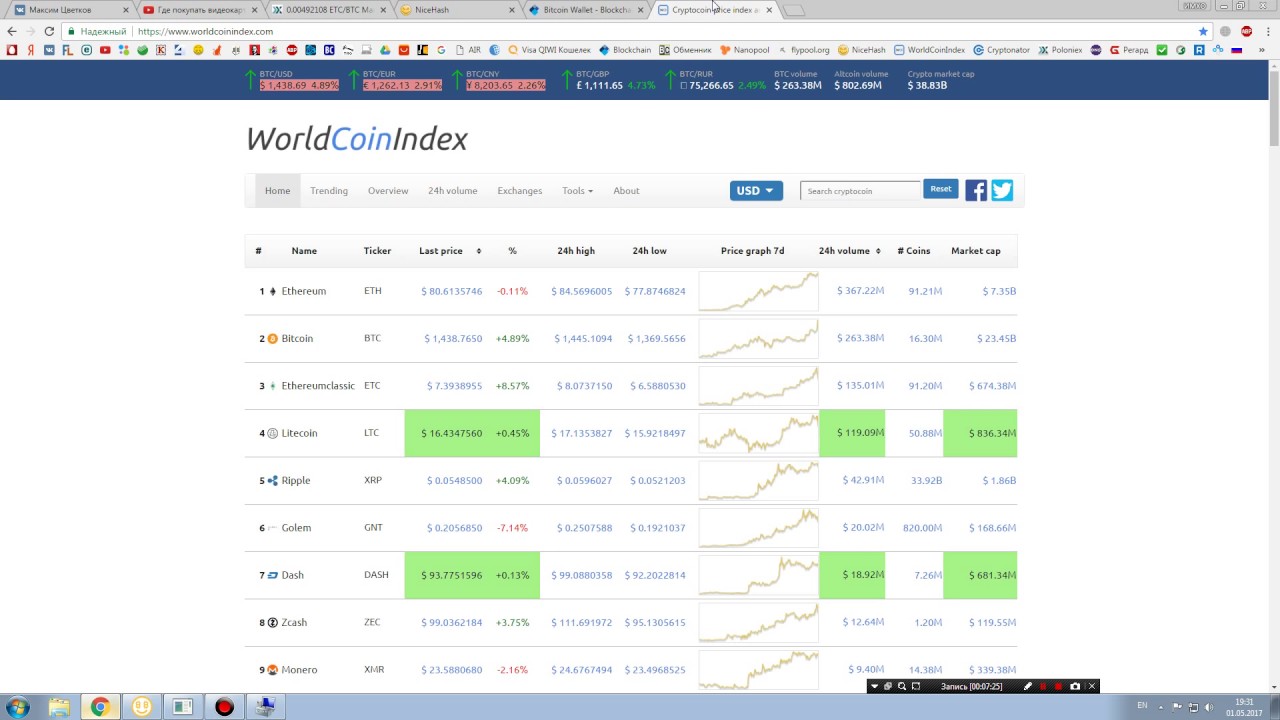The image size is (1280, 720).
Task: Open the Overview nav item
Action: pos(388,191)
